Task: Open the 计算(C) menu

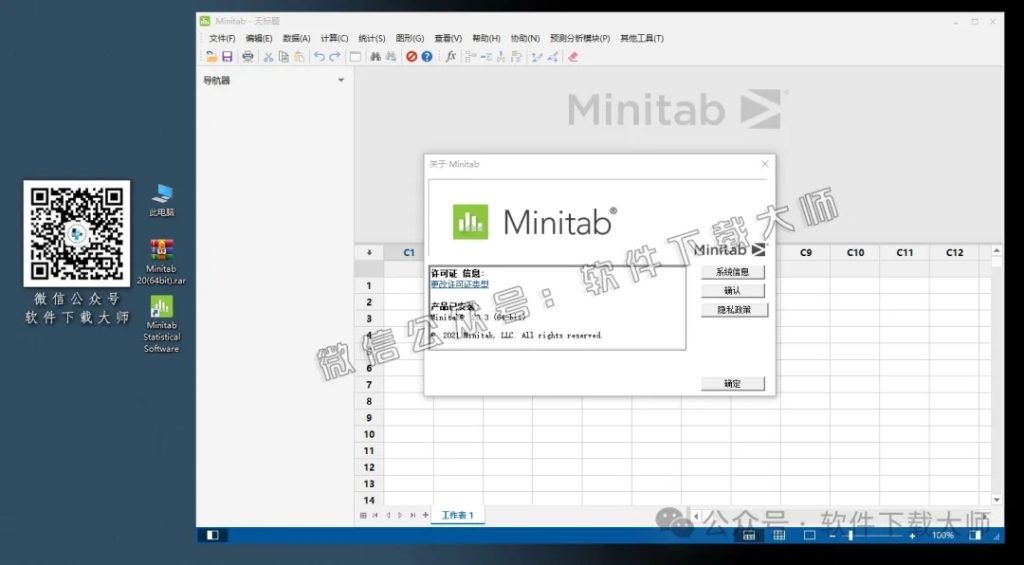Action: point(334,39)
